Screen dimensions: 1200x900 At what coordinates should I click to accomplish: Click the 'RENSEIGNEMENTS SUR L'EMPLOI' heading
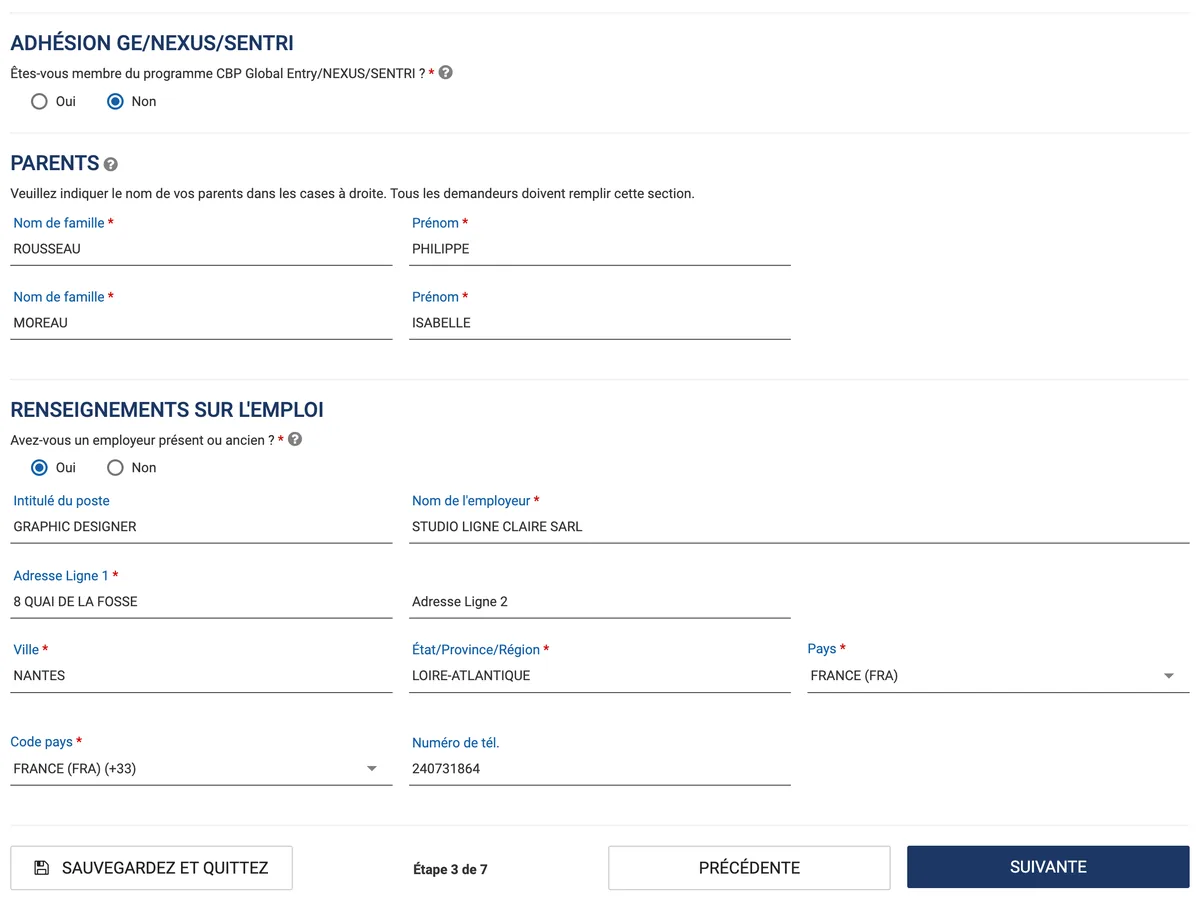tap(167, 410)
